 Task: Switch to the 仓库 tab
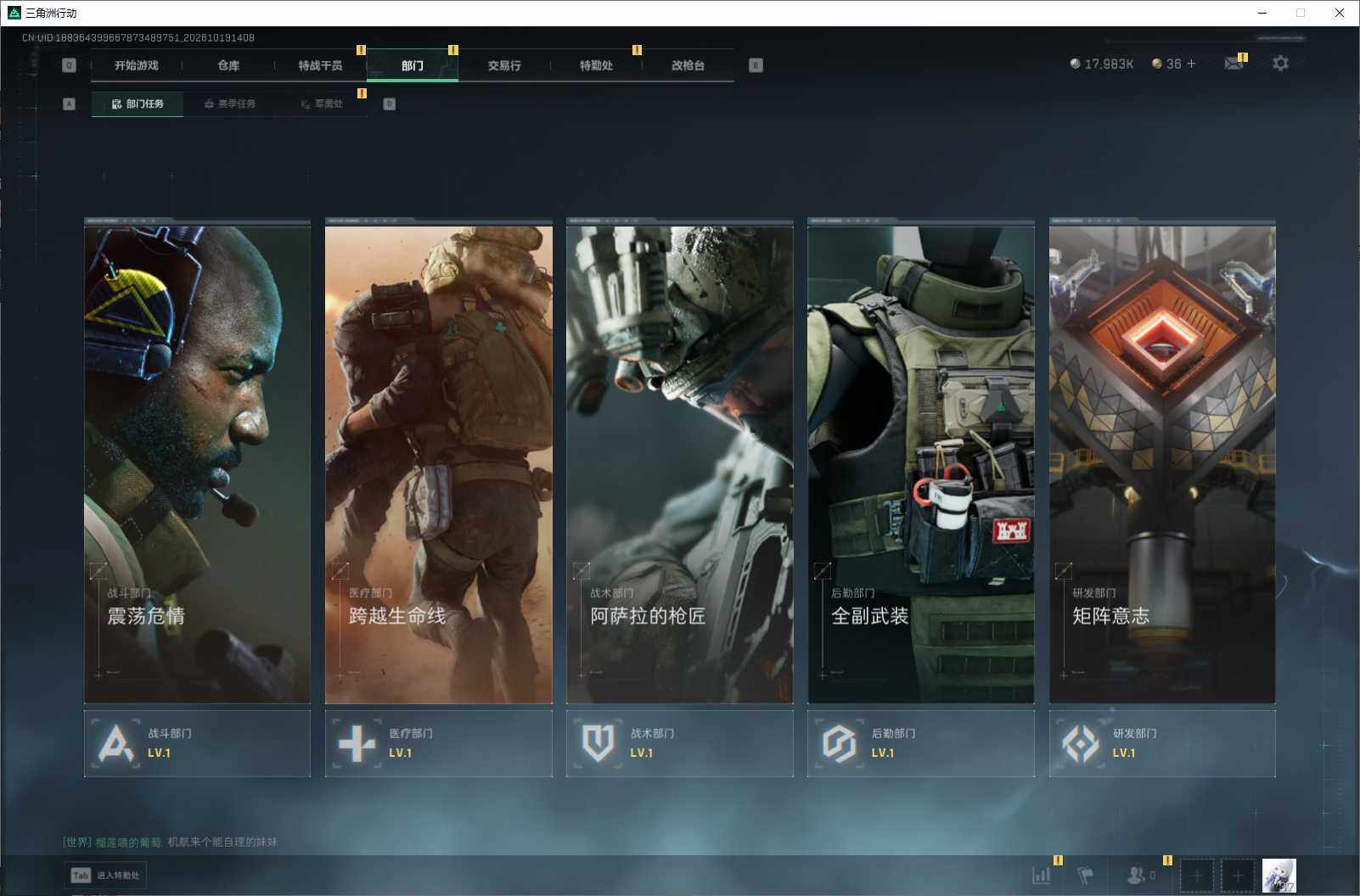pyautogui.click(x=228, y=65)
